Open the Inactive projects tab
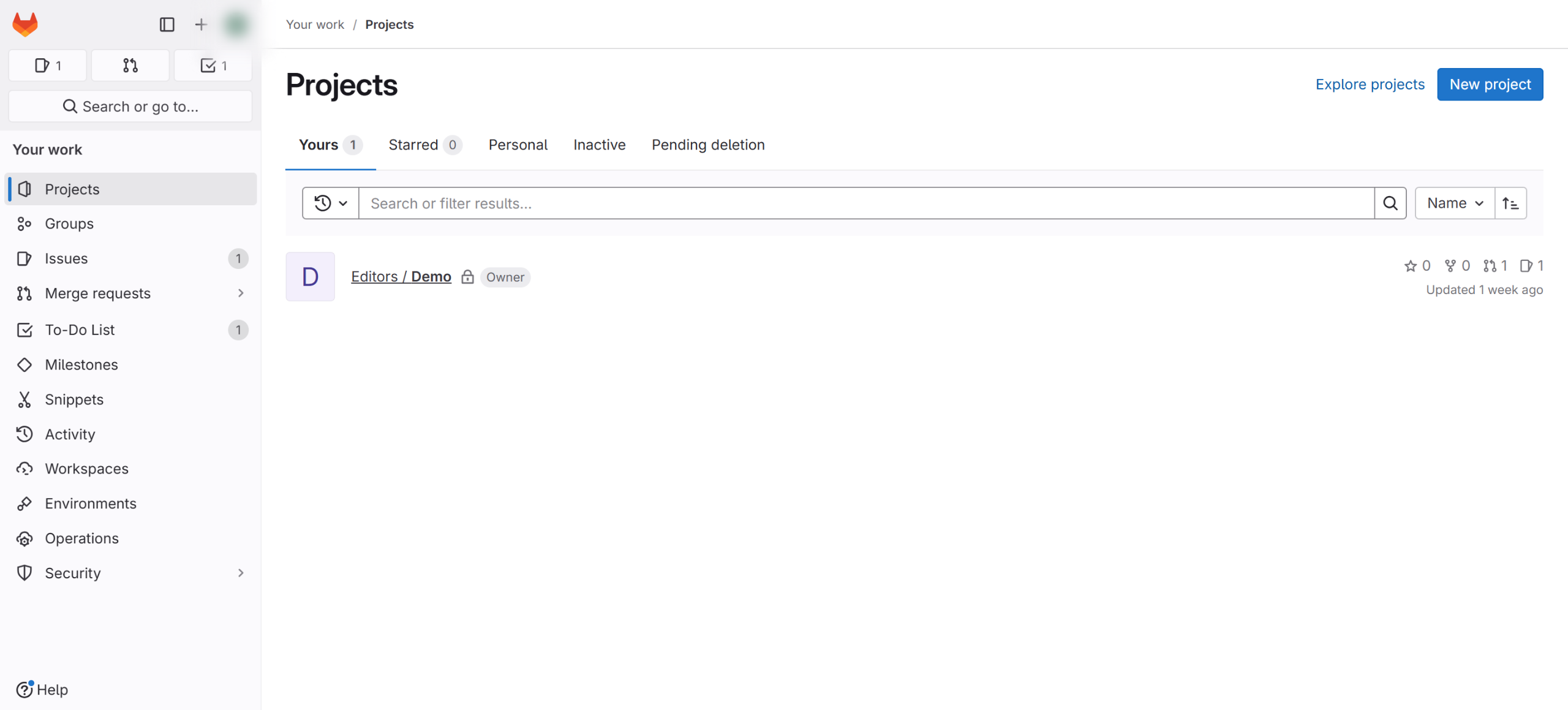This screenshot has height=710, width=1568. 599,145
